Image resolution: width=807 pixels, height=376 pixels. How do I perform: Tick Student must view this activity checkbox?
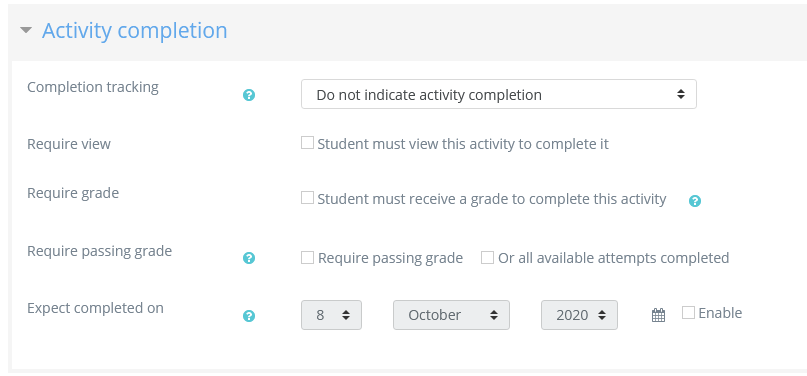307,143
